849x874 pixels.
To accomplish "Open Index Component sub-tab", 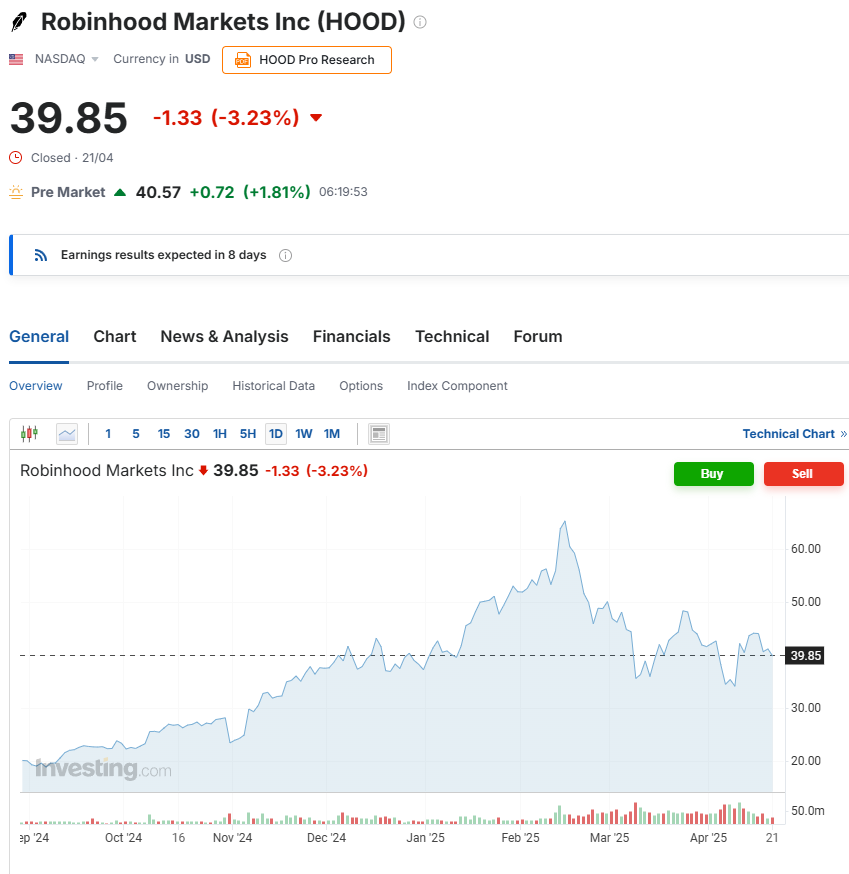I will (457, 386).
